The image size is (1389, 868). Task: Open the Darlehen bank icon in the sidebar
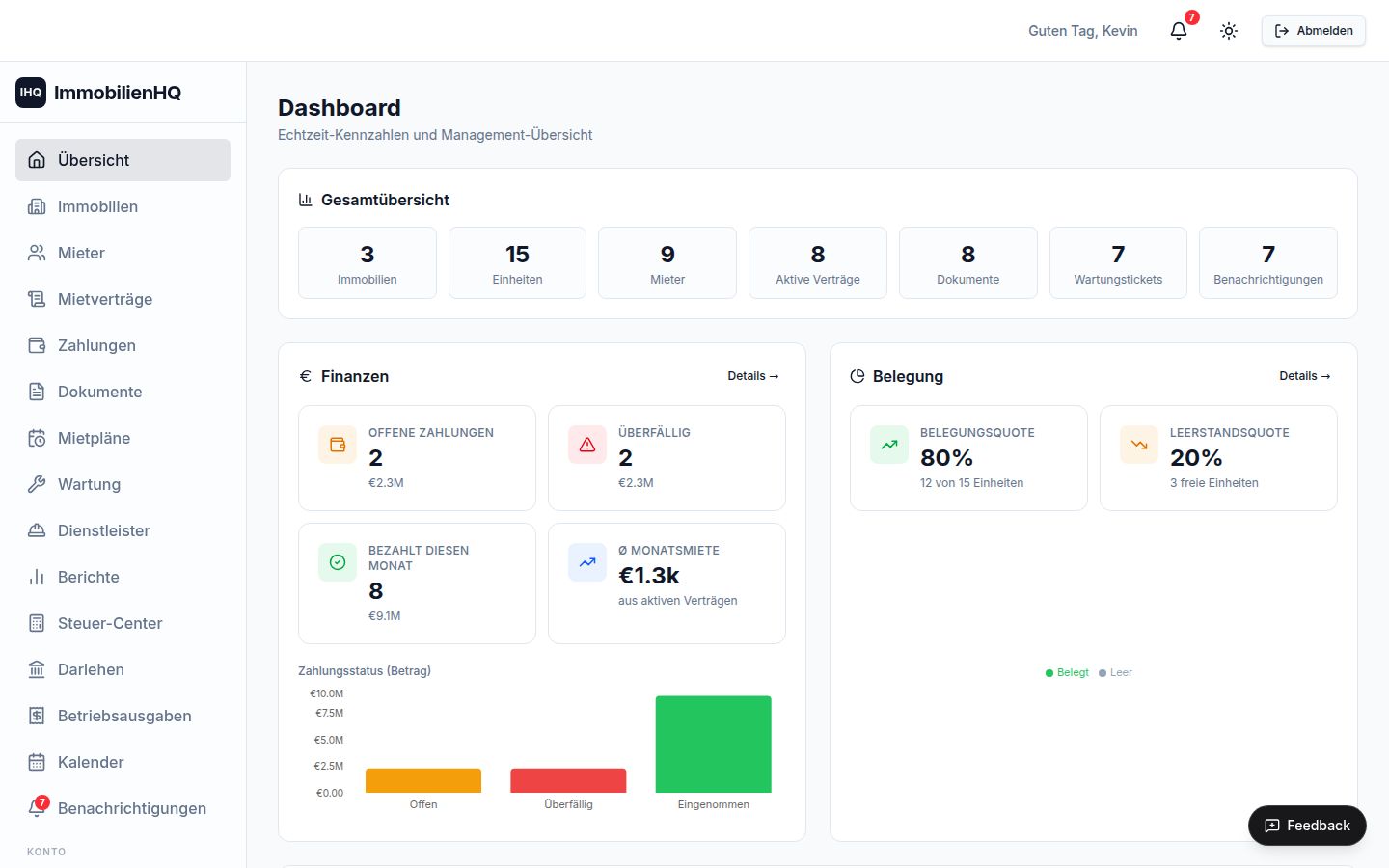pyautogui.click(x=37, y=669)
